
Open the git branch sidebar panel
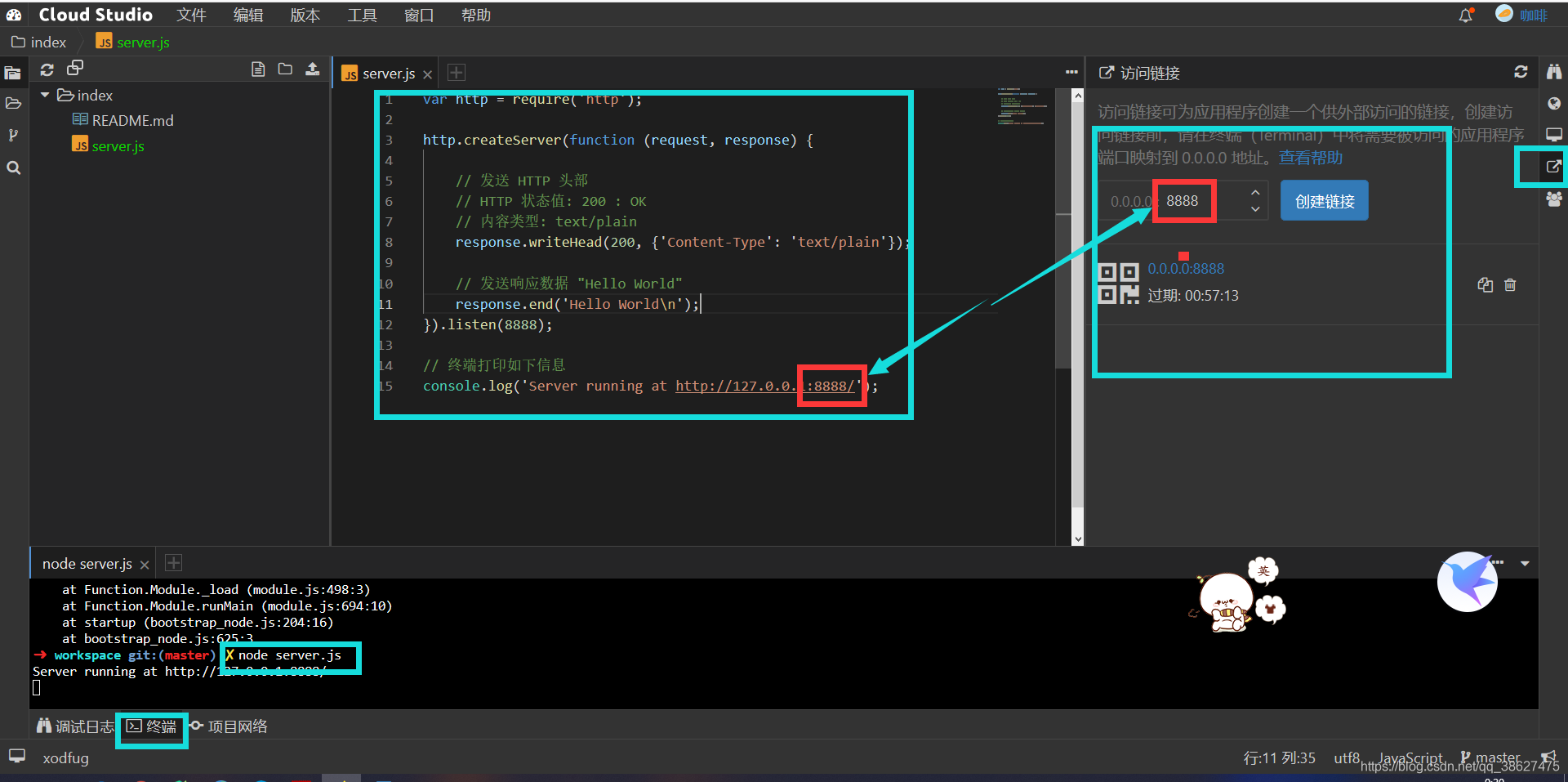(13, 136)
